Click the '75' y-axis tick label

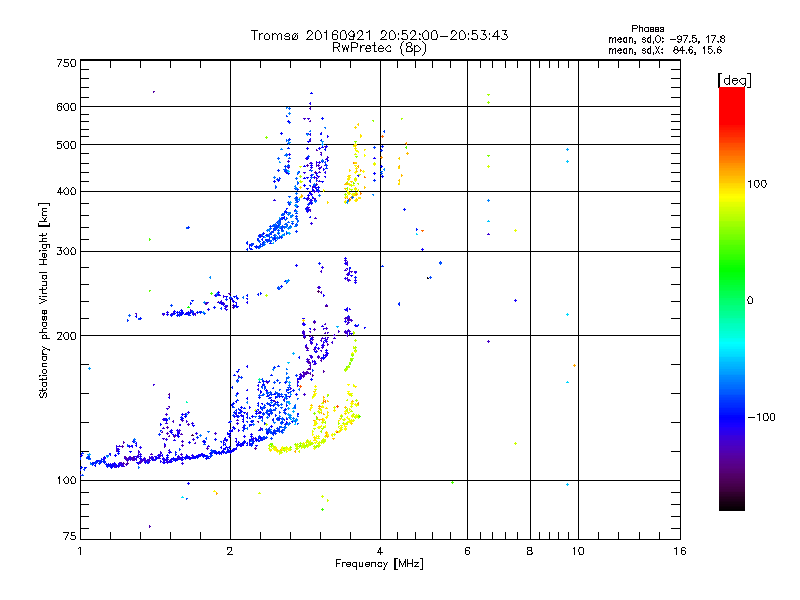click(70, 536)
